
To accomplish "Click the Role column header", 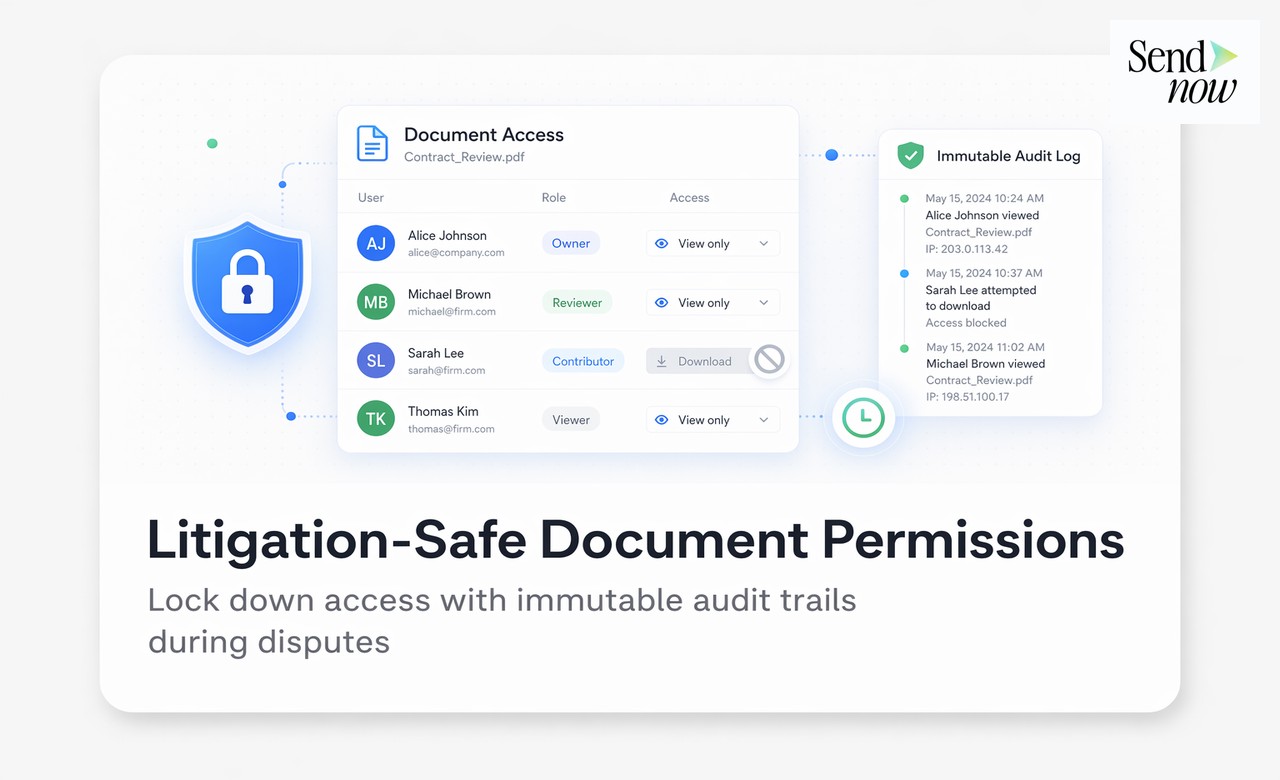I will (553, 198).
